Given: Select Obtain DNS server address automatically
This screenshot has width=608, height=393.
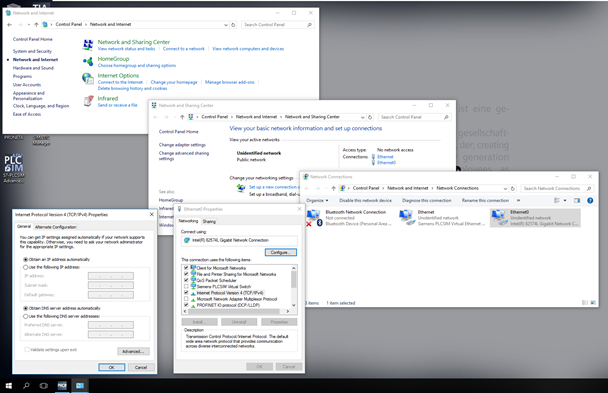Looking at the screenshot, I should pyautogui.click(x=26, y=308).
